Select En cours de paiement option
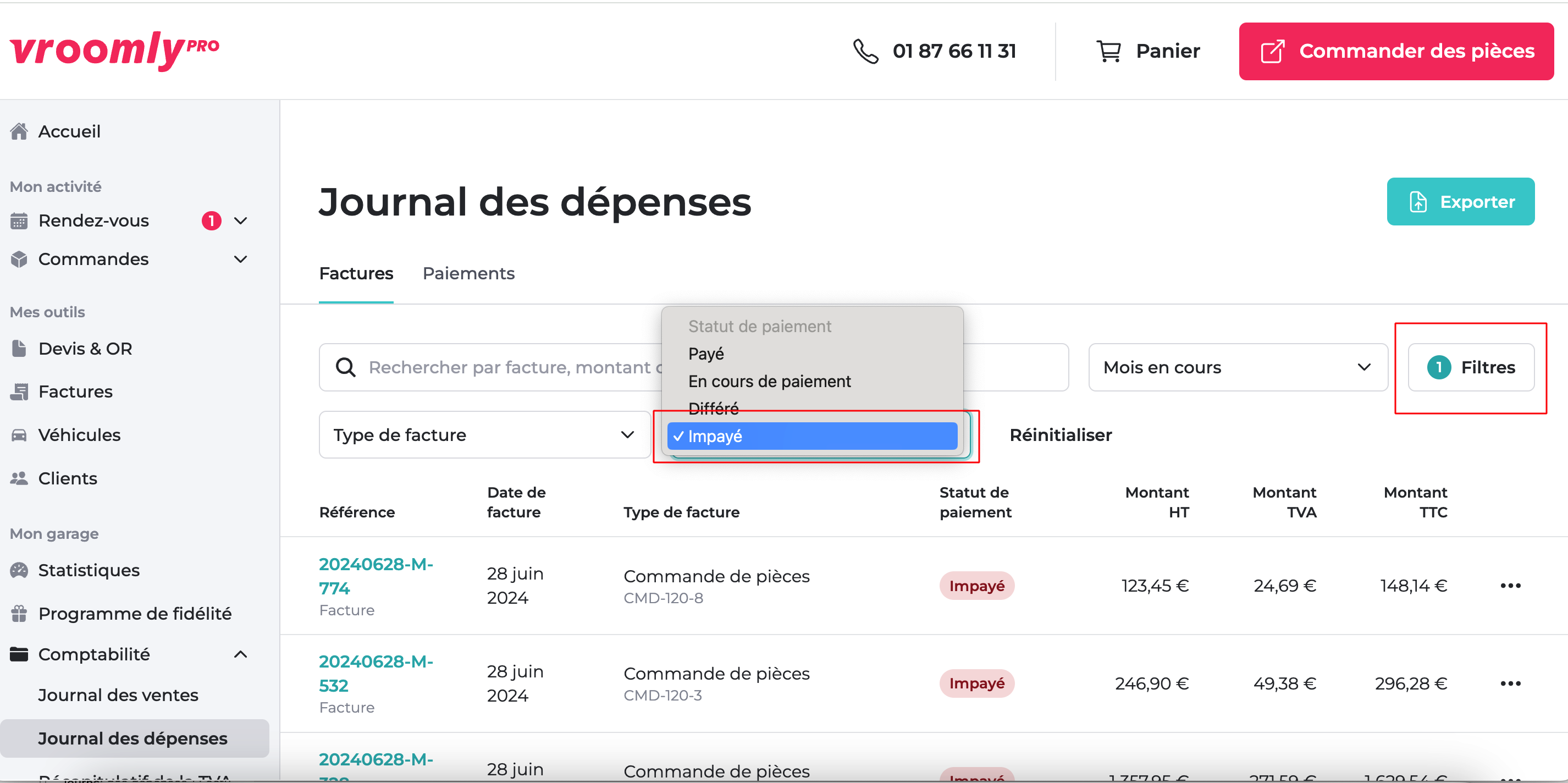This screenshot has height=783, width=1568. (x=811, y=381)
